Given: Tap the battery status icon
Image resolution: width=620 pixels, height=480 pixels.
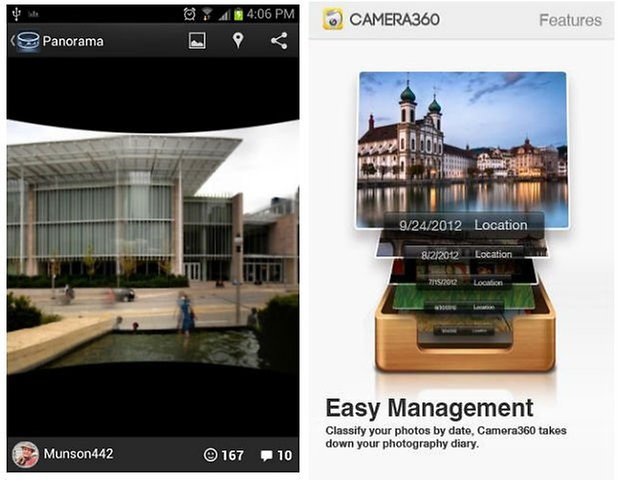Looking at the screenshot, I should tap(238, 14).
